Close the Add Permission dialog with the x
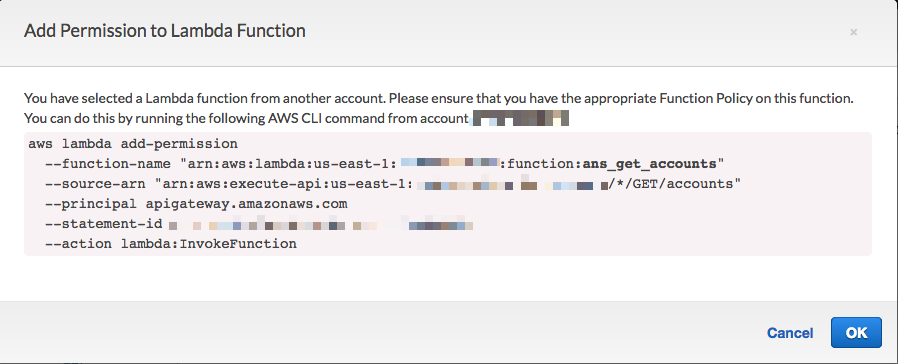Screen dimensions: 898x364 pyautogui.click(x=853, y=33)
